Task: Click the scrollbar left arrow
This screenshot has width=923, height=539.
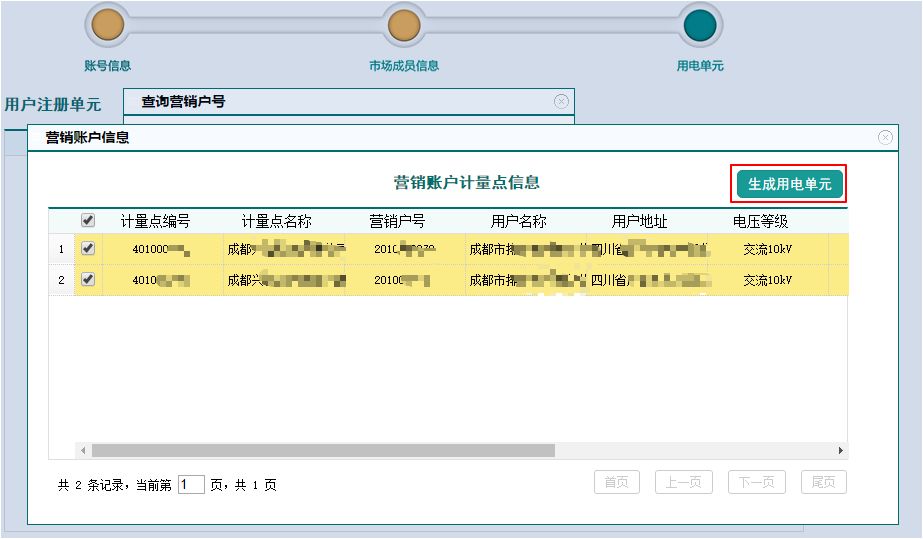Action: pos(83,451)
